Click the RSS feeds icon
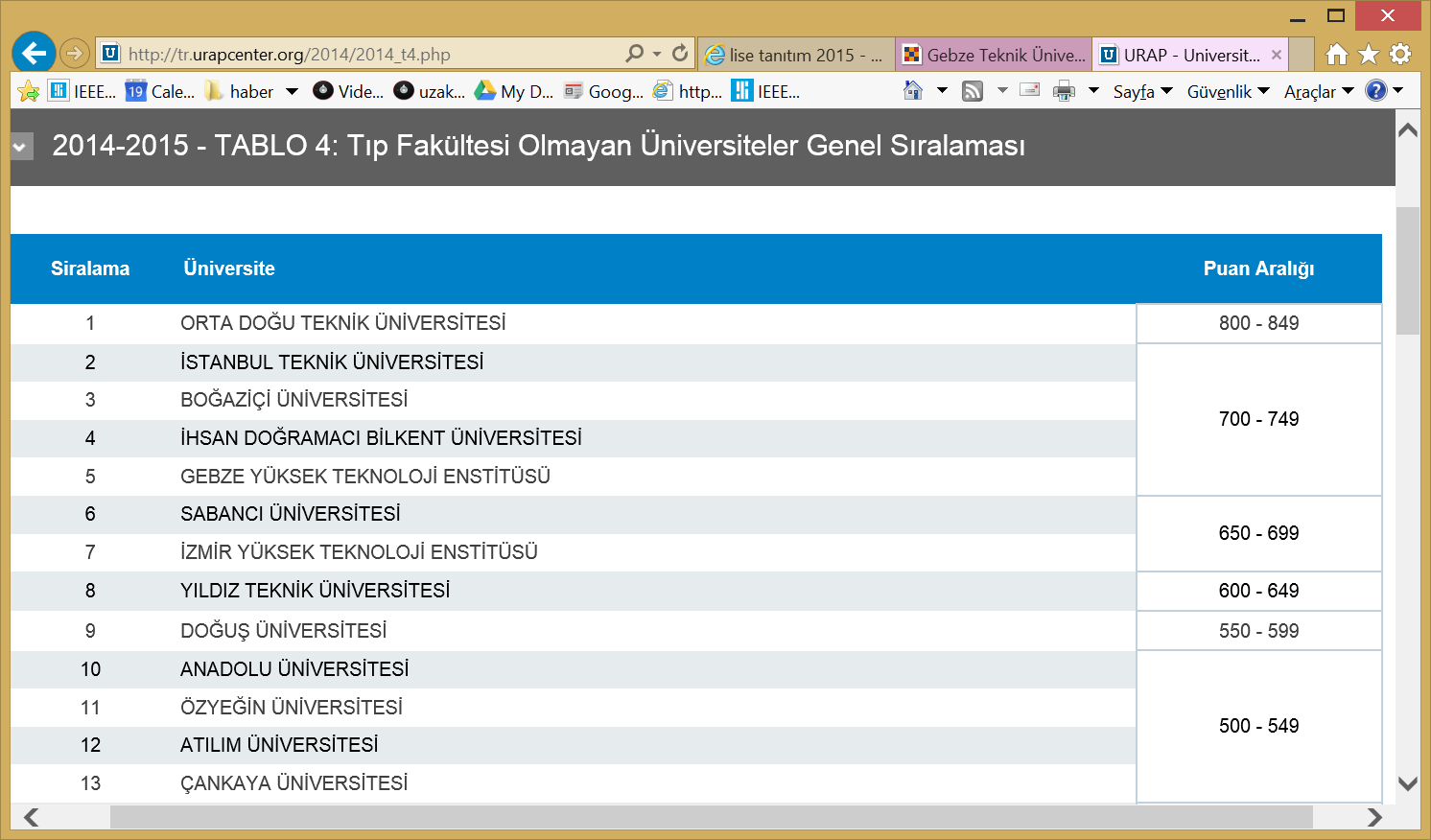1431x840 pixels. (x=973, y=91)
